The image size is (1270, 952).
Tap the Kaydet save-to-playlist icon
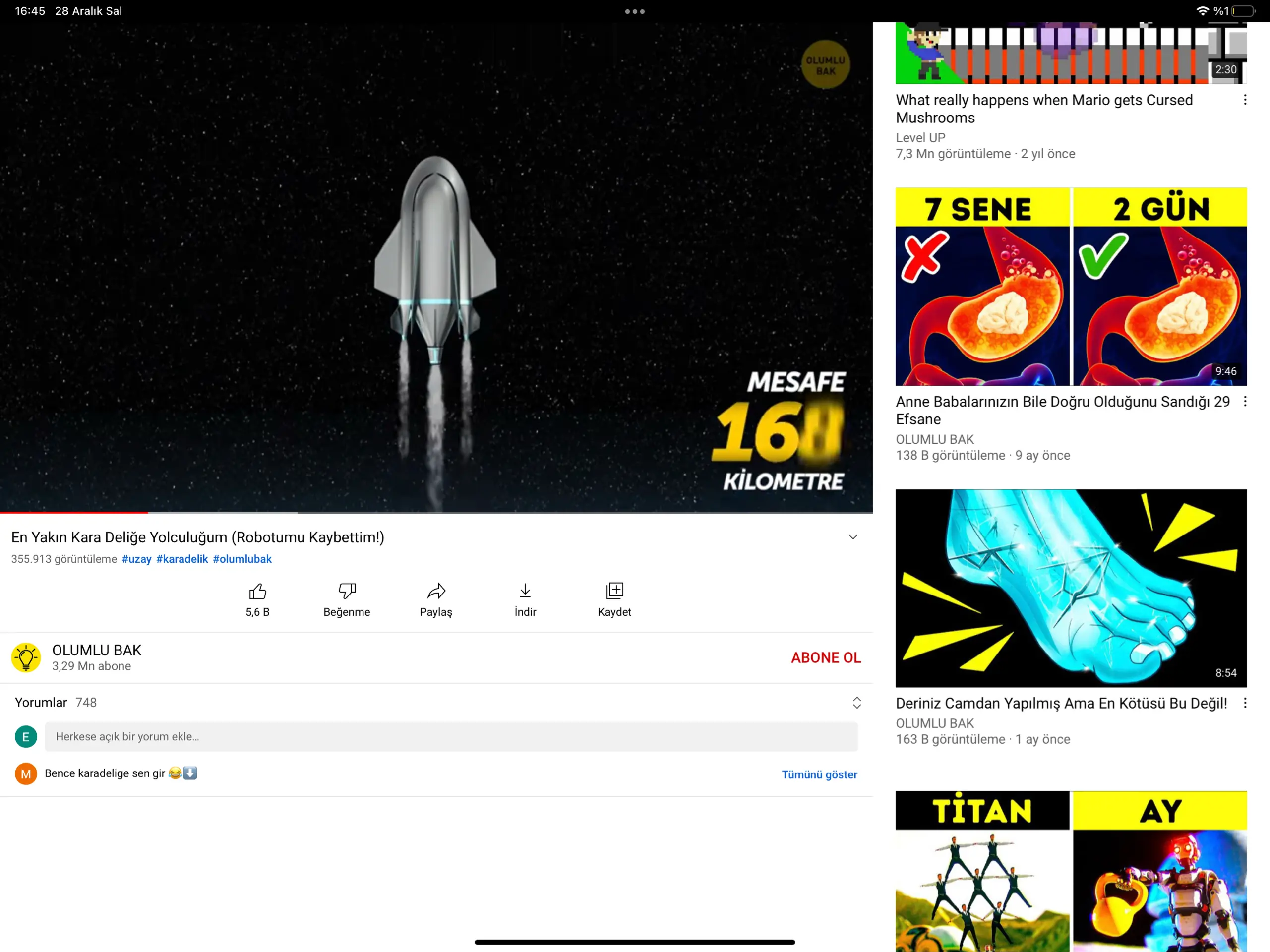pos(614,591)
